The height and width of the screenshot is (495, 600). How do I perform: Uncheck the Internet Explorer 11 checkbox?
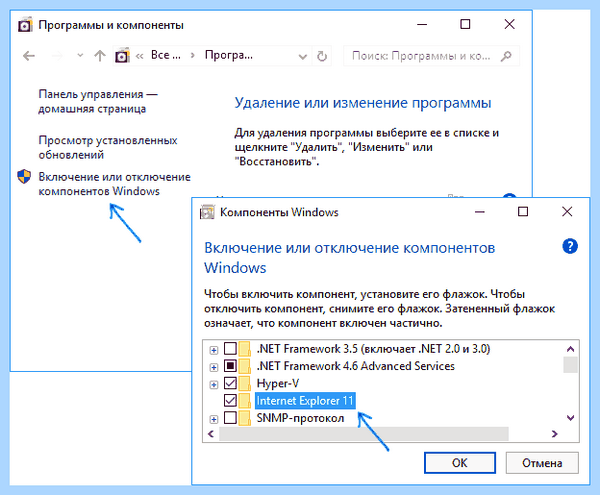tap(230, 401)
